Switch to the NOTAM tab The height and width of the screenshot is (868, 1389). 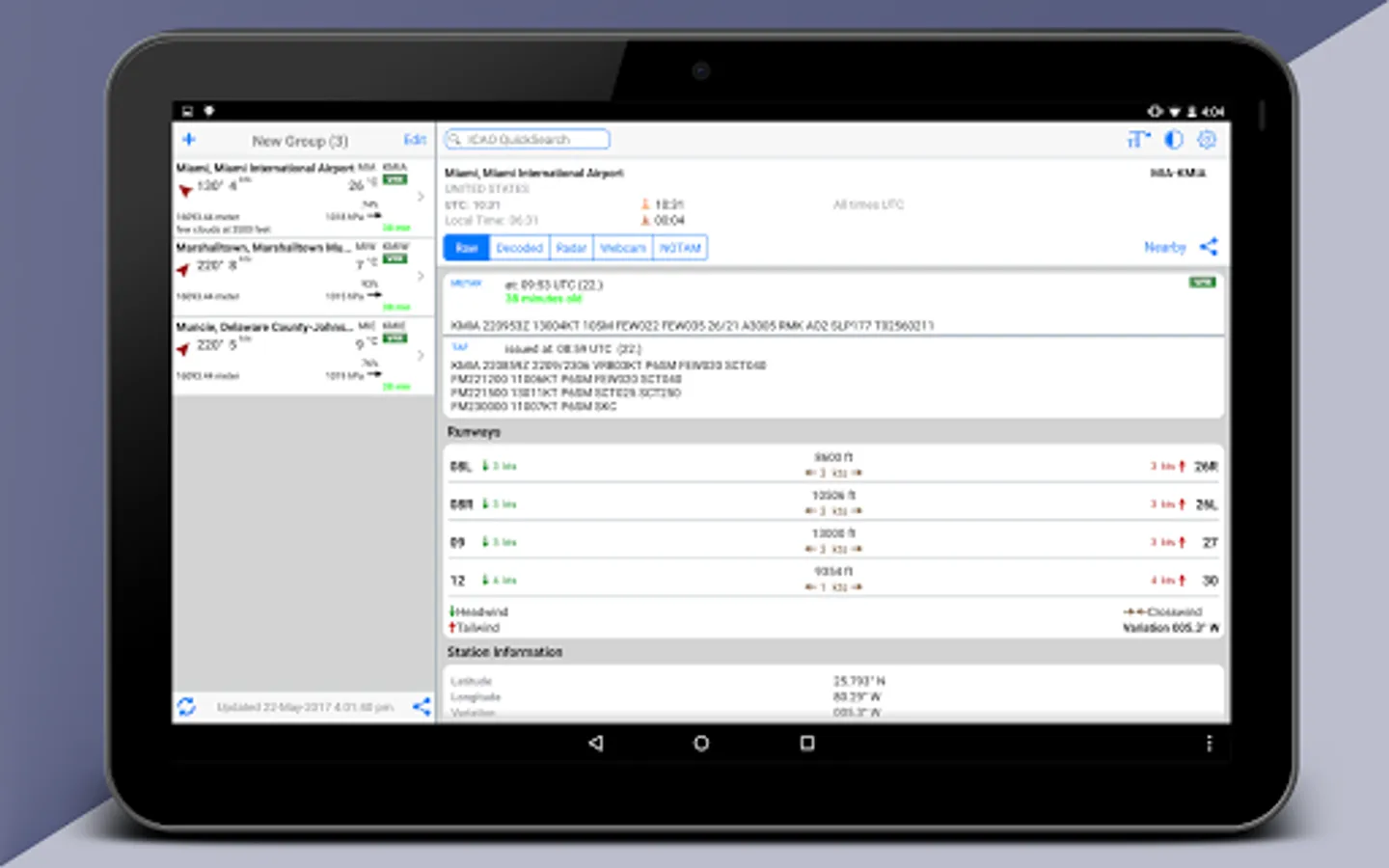point(680,248)
